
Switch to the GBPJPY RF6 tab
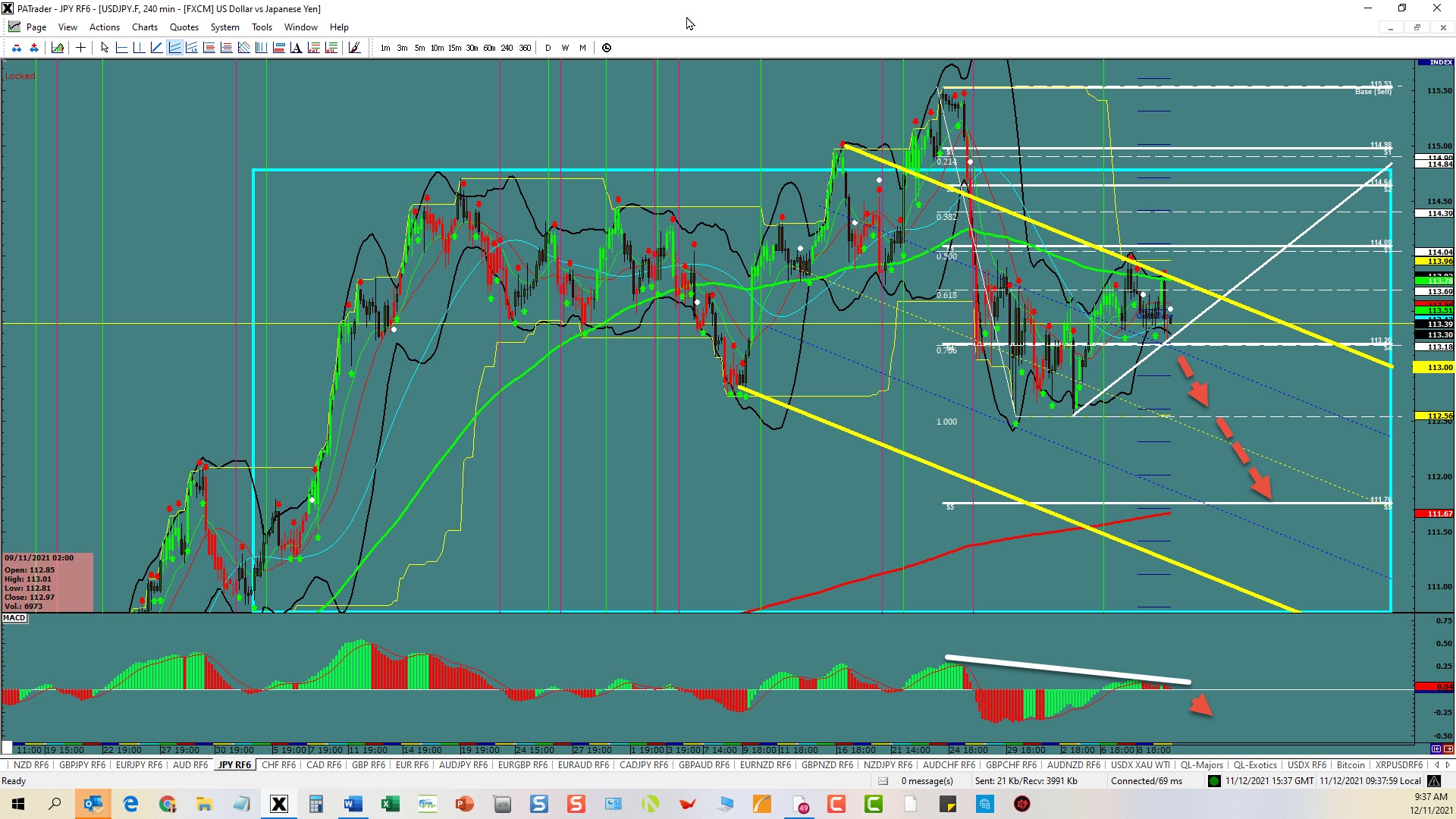point(82,764)
